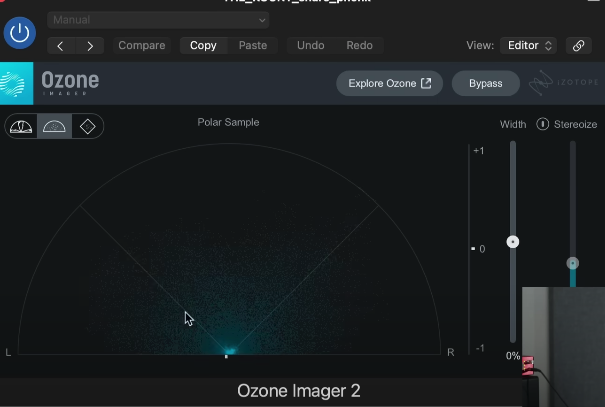
Task: Click the Polar Sample label
Action: [x=228, y=122]
